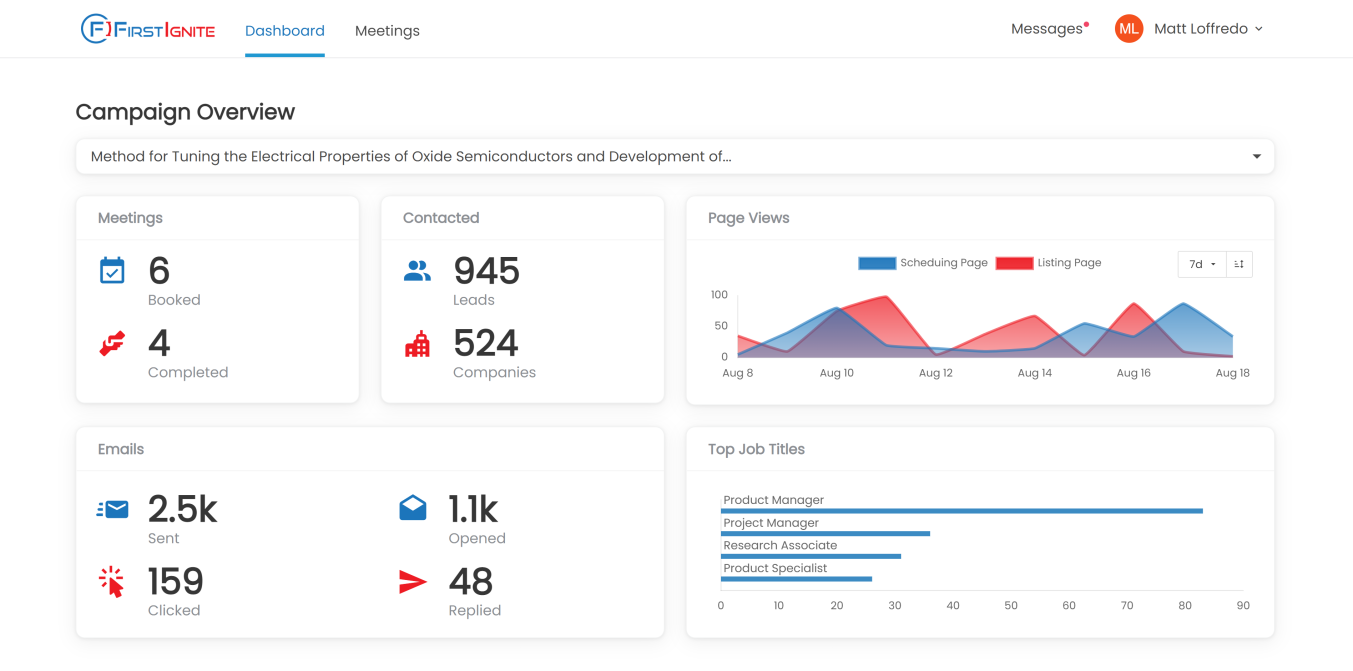Click the FirstIgnite logo
The width and height of the screenshot is (1353, 671).
click(148, 29)
